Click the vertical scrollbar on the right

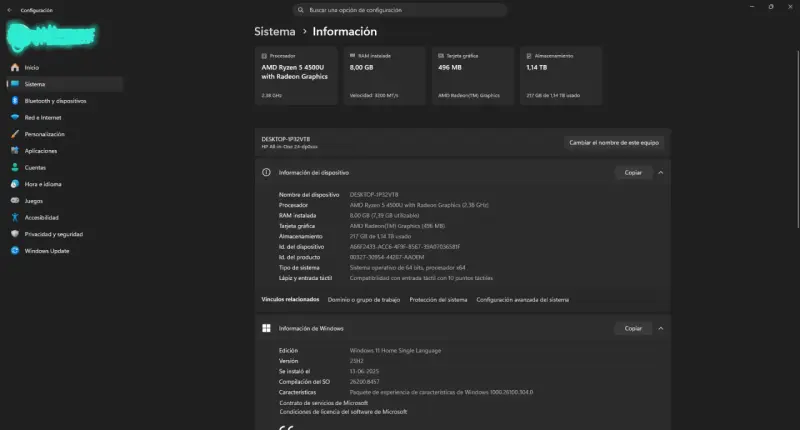coord(797,139)
